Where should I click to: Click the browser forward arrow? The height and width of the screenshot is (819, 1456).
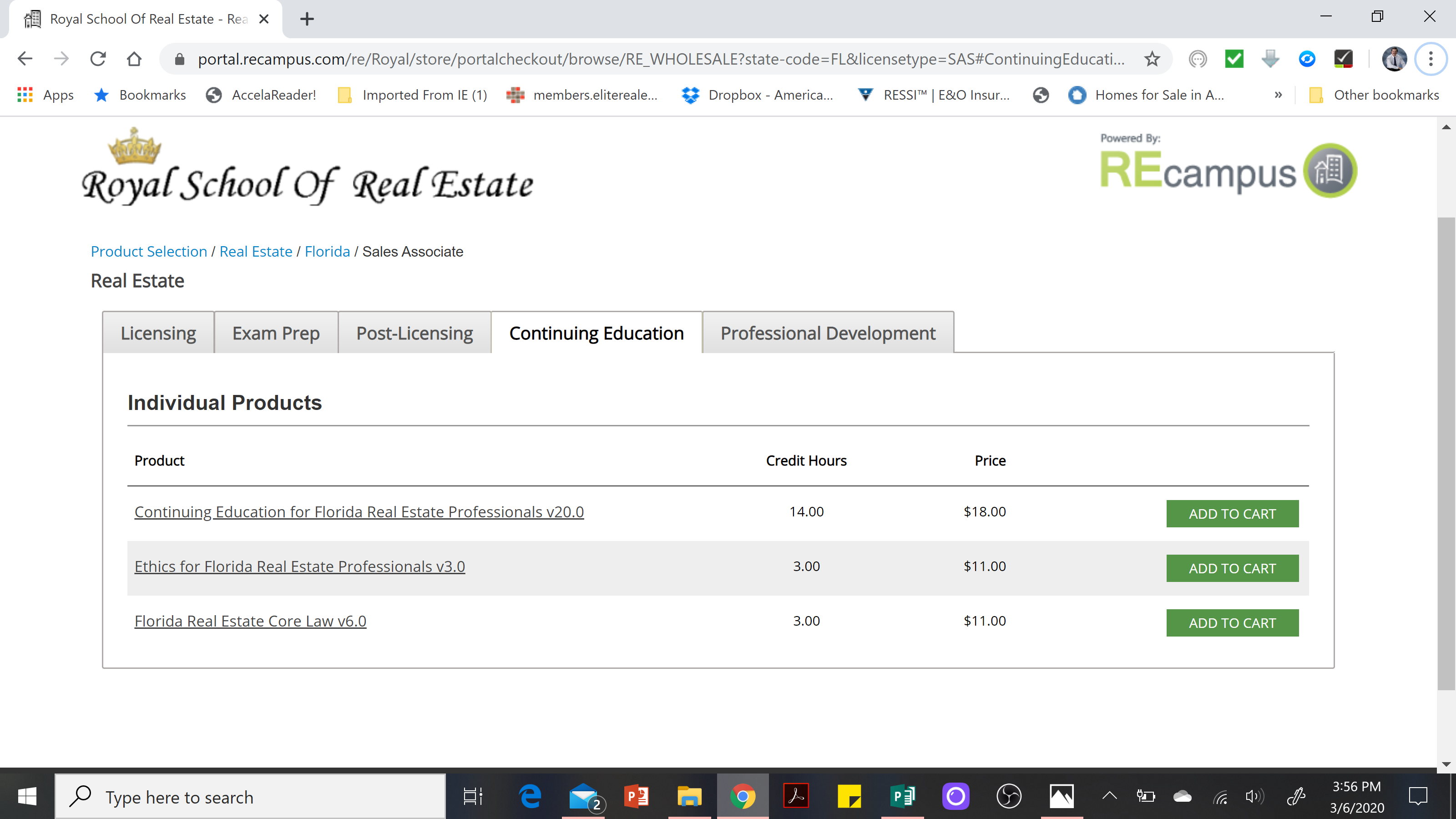(x=61, y=59)
